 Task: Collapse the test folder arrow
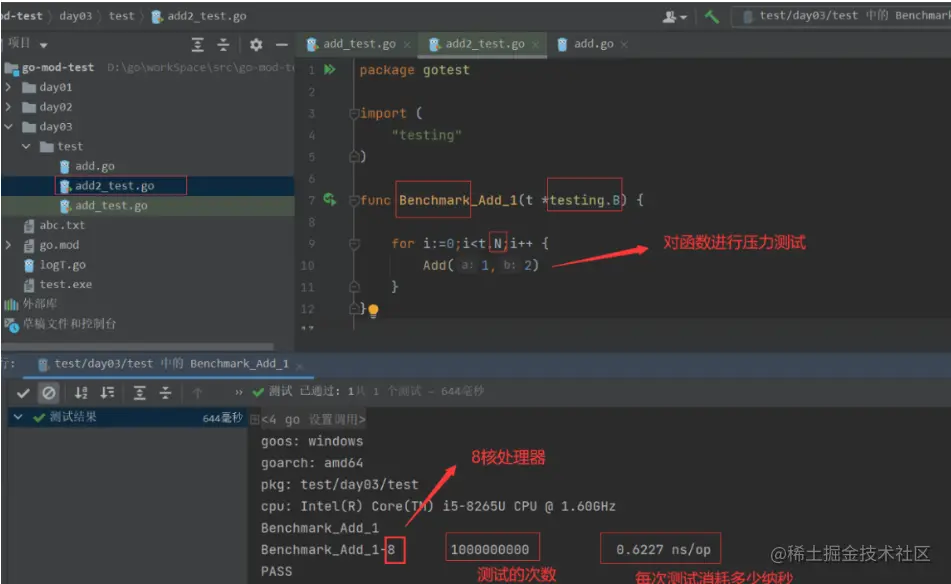26,146
